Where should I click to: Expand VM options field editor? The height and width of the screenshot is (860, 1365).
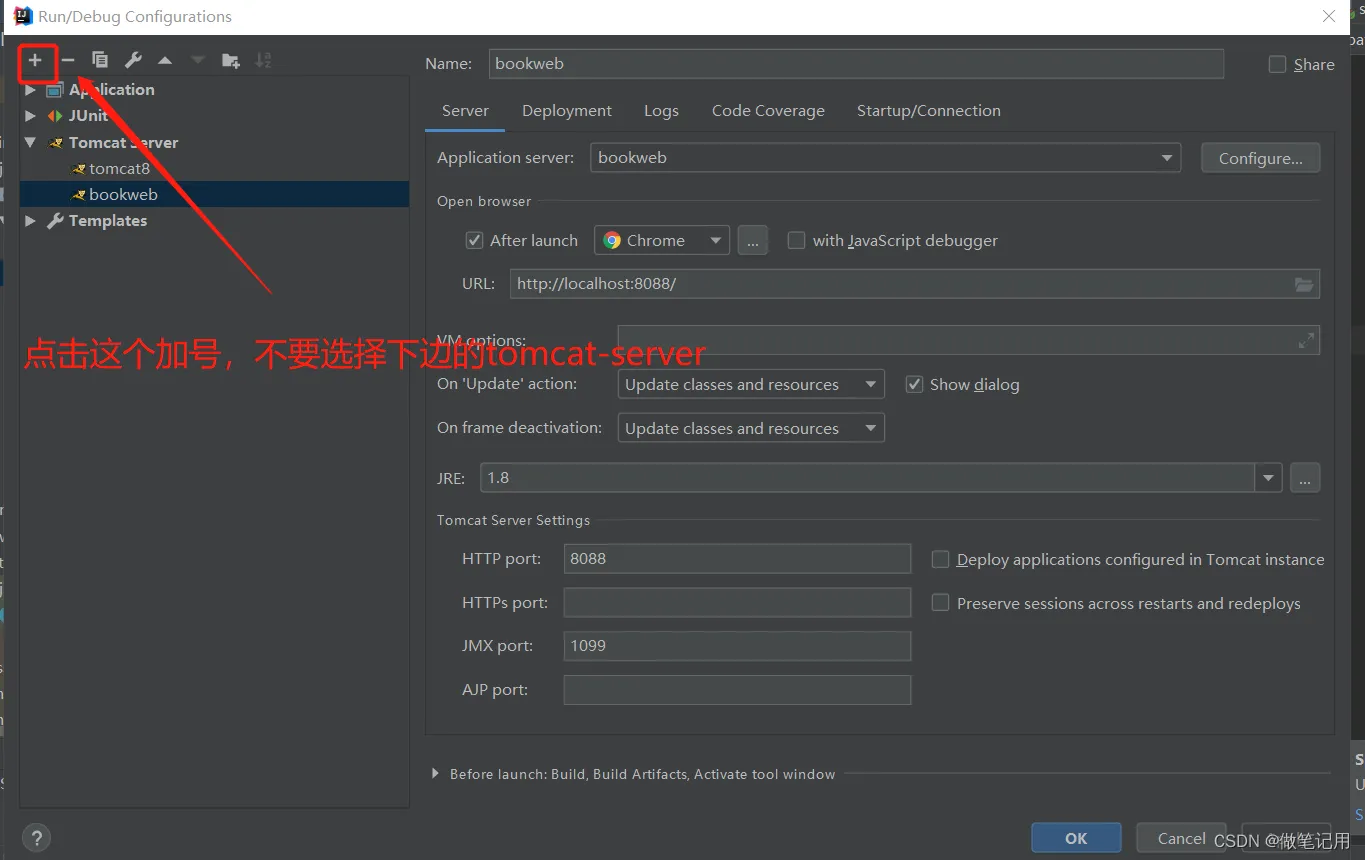click(x=1306, y=341)
